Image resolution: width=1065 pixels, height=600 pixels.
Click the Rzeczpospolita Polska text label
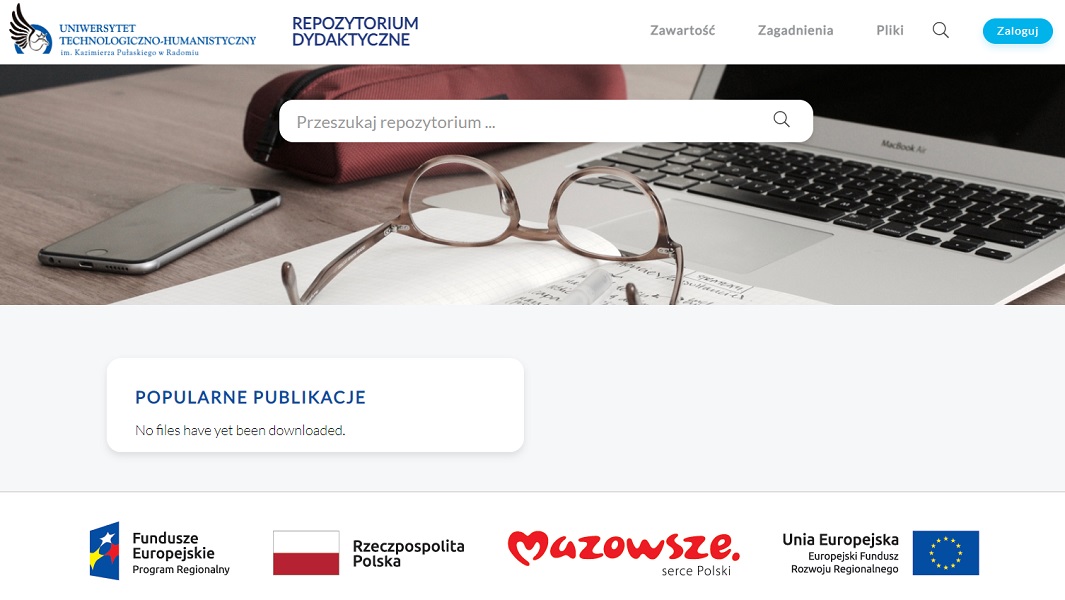tap(408, 553)
